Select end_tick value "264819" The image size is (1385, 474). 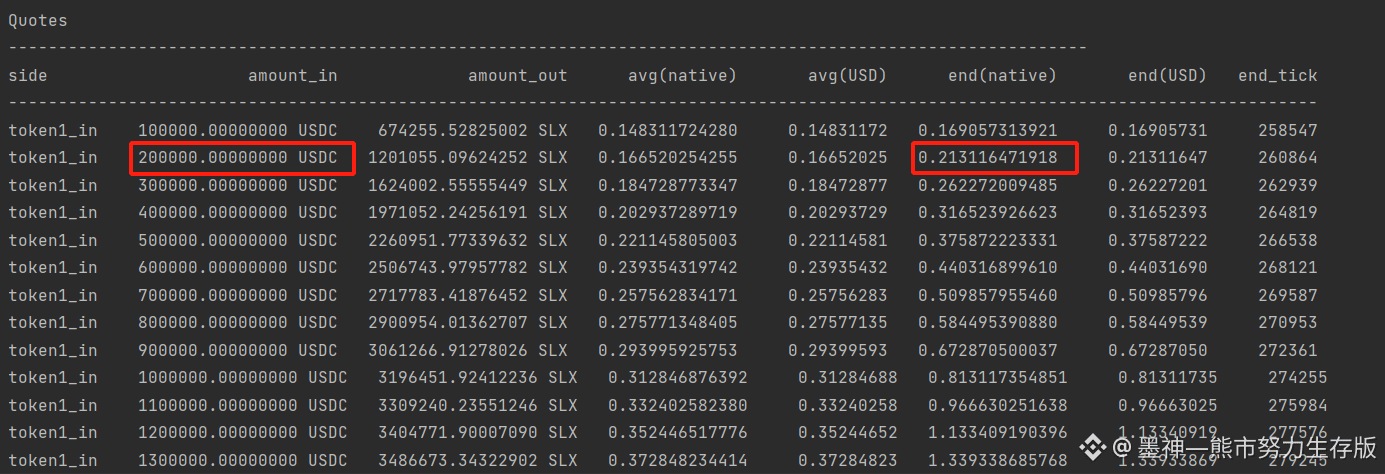pyautogui.click(x=1288, y=213)
